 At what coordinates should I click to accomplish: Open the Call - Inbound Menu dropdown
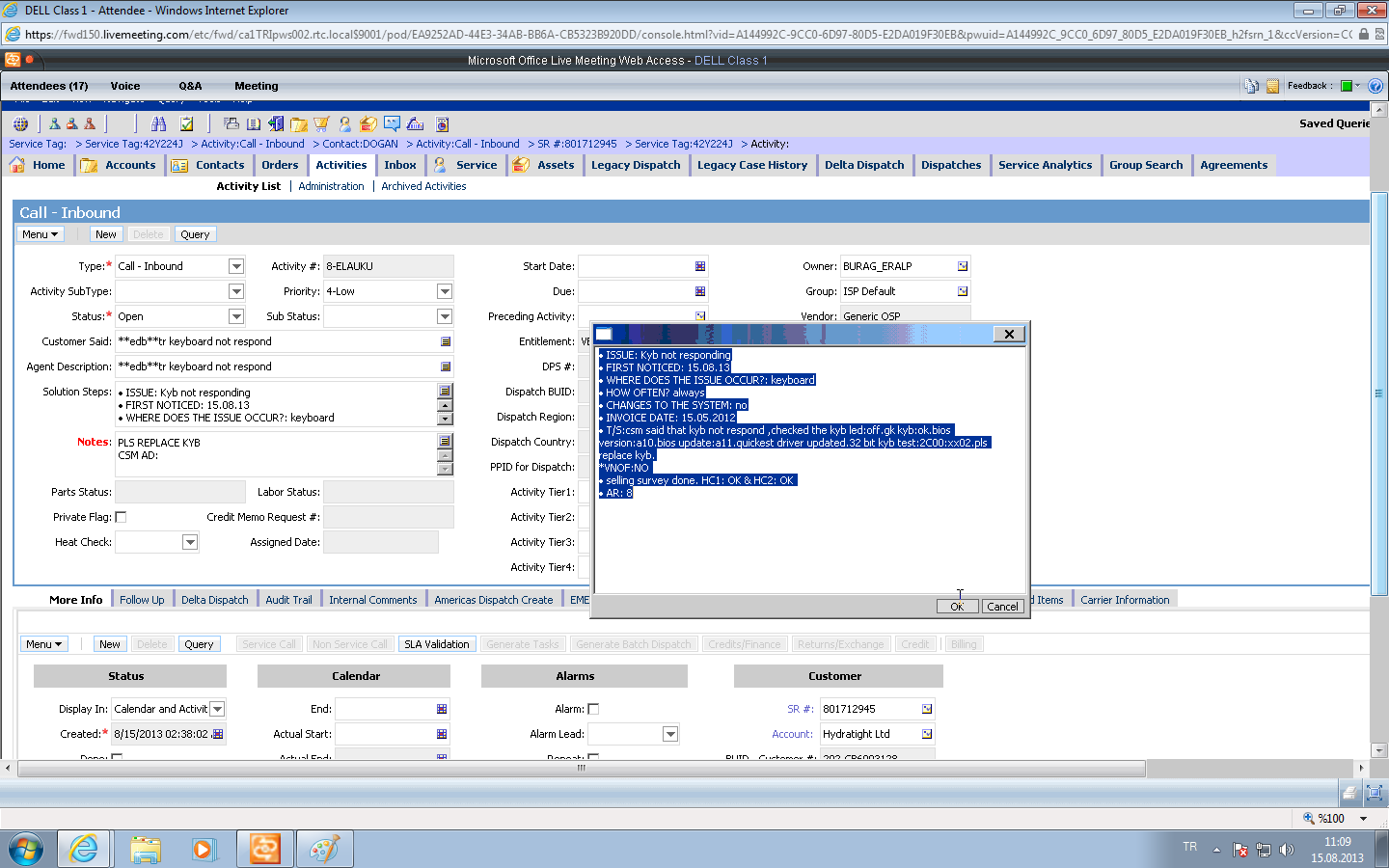click(x=41, y=234)
